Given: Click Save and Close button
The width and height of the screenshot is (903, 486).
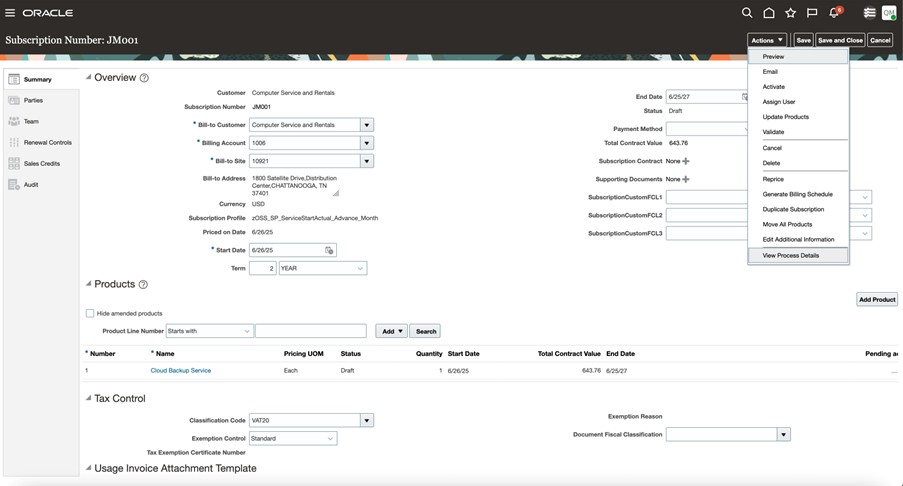Looking at the screenshot, I should pyautogui.click(x=840, y=40).
